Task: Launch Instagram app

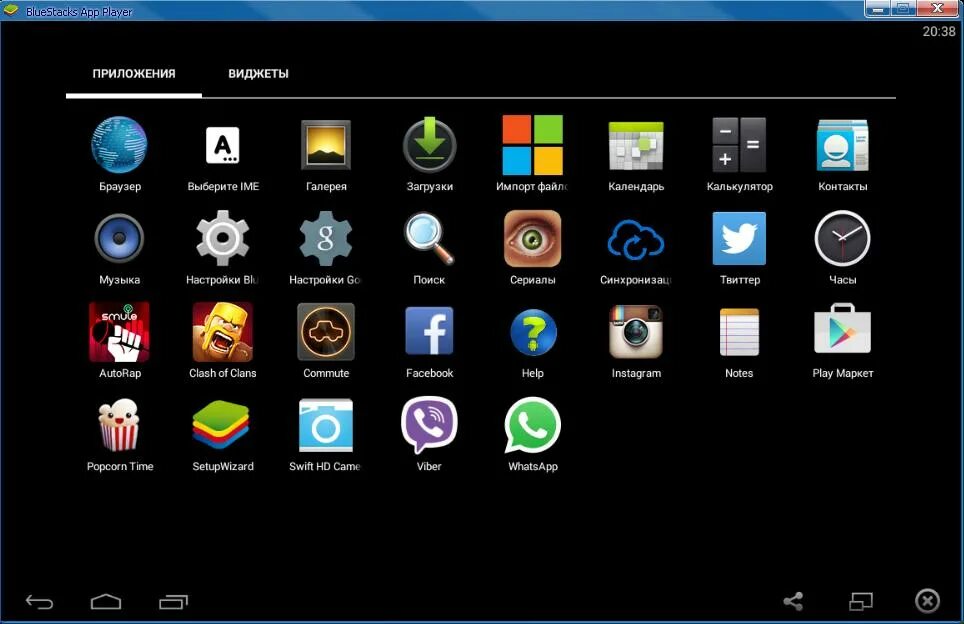Action: tap(636, 332)
